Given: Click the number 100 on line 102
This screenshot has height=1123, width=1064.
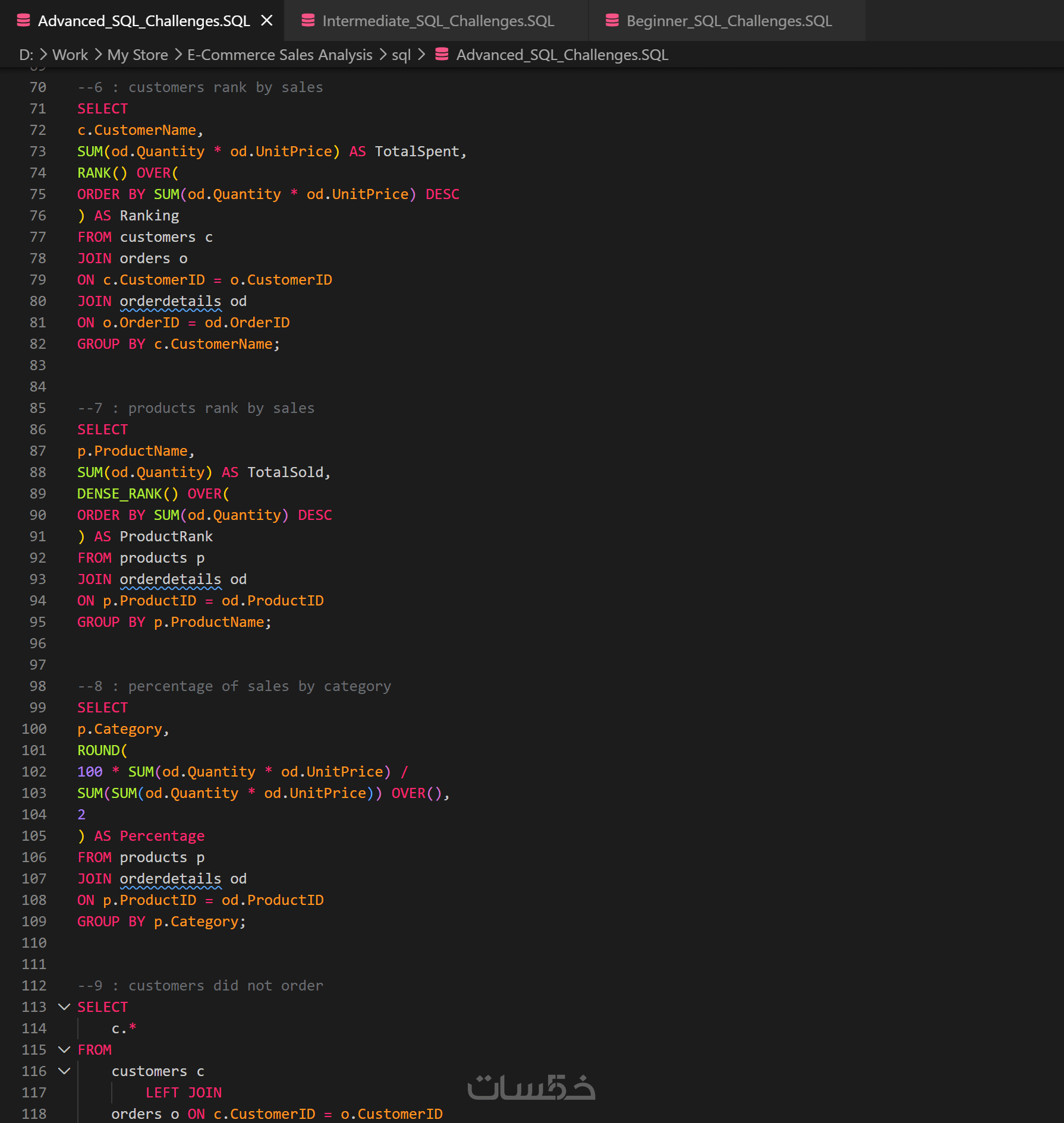Looking at the screenshot, I should point(90,772).
